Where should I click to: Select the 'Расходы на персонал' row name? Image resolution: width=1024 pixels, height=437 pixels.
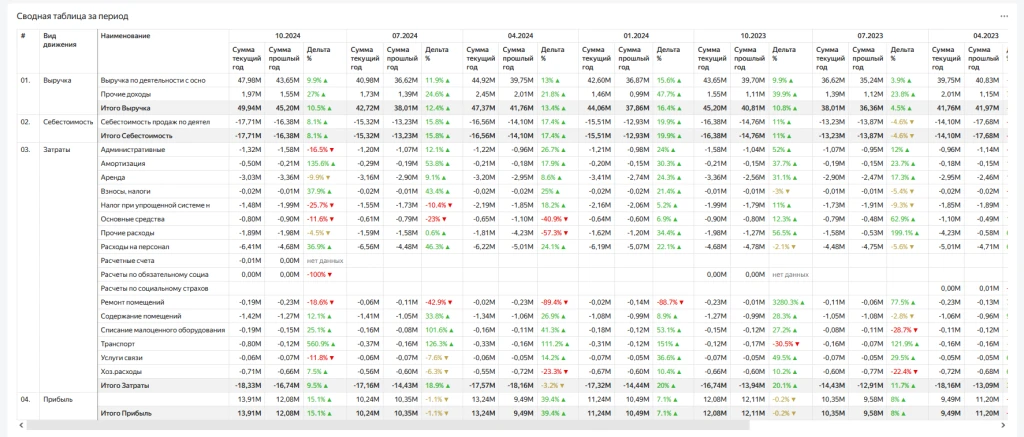[135, 246]
